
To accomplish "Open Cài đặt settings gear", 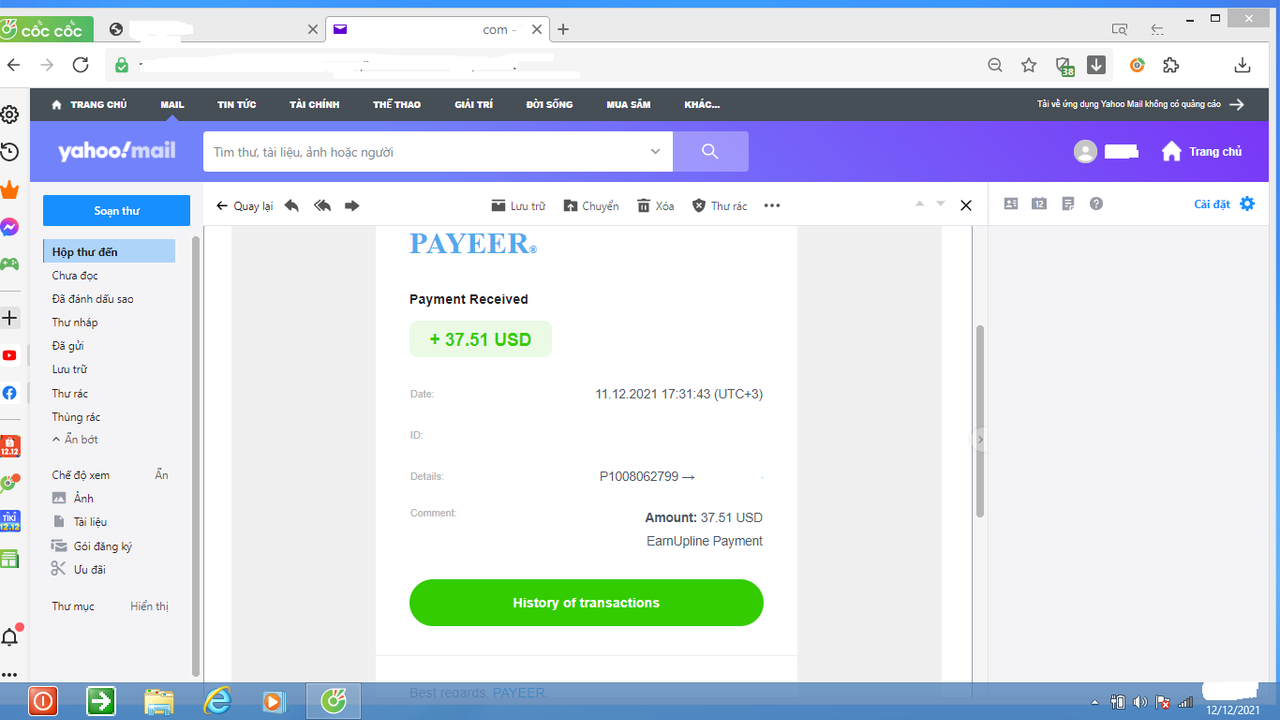I will point(1247,204).
